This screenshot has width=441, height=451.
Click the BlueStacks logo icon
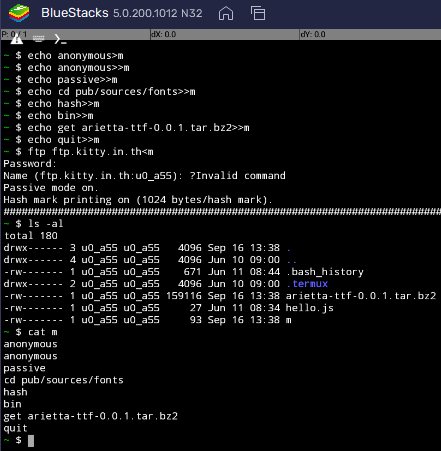19,13
